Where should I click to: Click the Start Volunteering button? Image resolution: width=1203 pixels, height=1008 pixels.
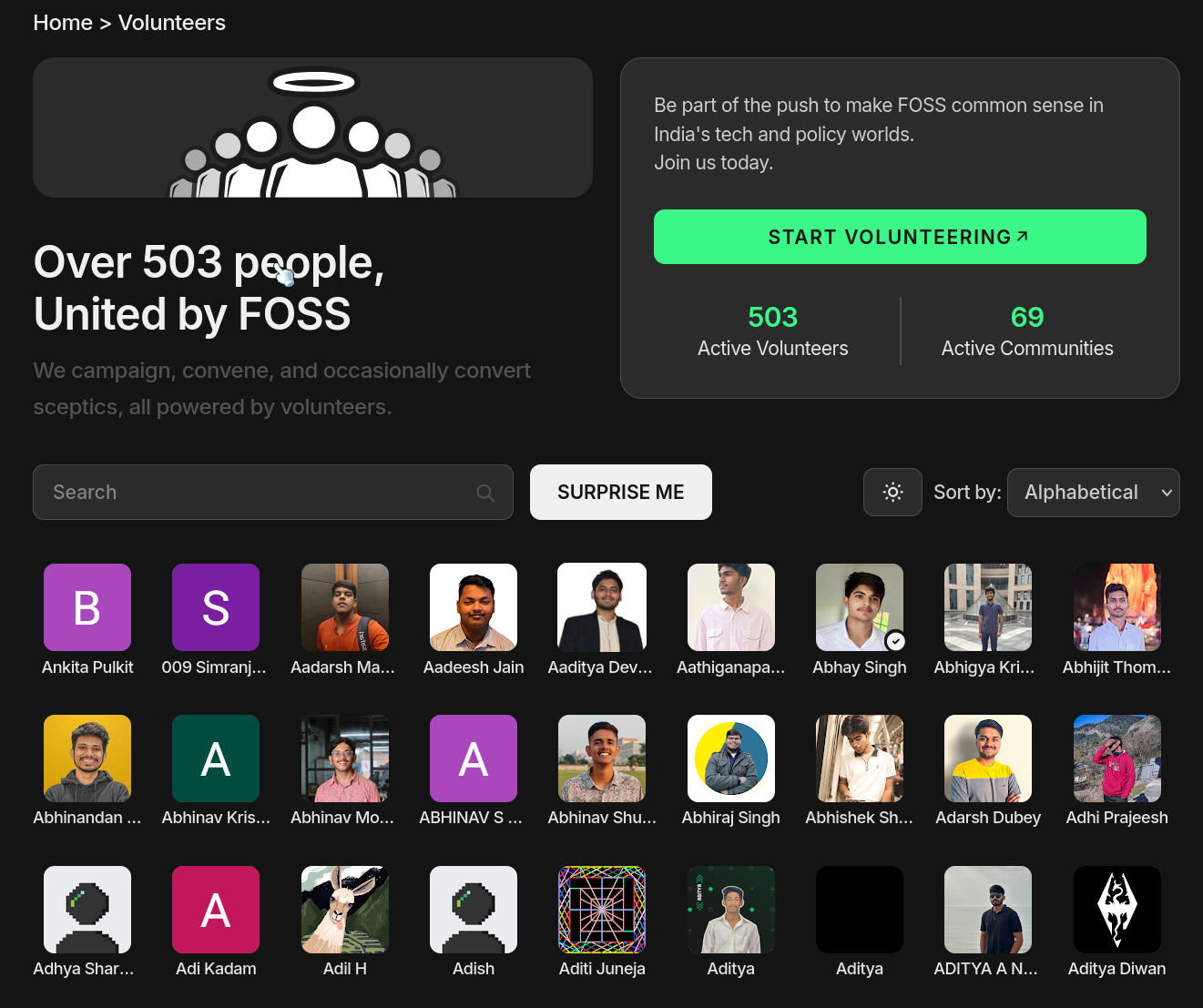[x=900, y=237]
